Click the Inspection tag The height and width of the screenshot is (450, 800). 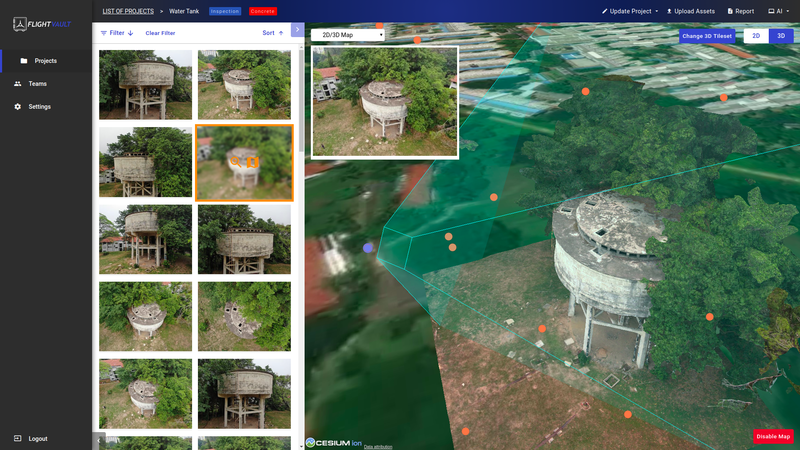click(225, 11)
